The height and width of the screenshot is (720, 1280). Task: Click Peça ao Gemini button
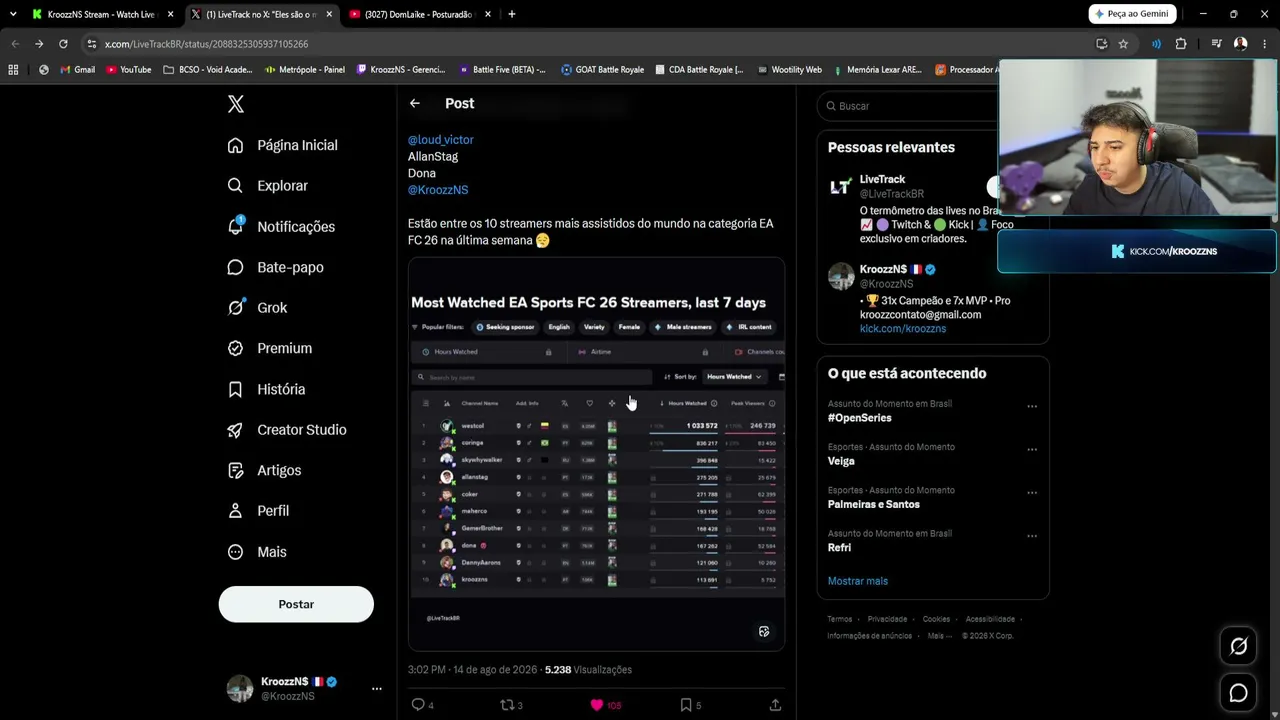[1132, 14]
